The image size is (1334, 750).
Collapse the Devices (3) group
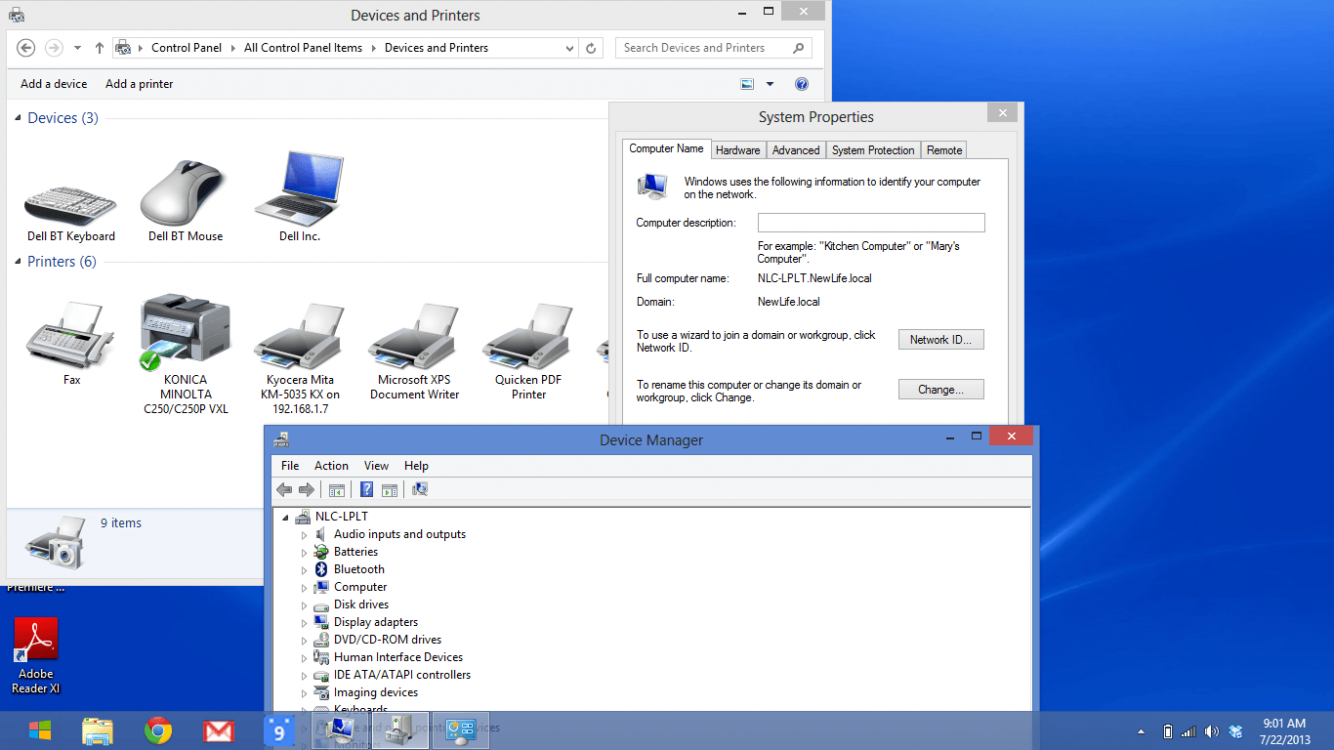point(18,118)
